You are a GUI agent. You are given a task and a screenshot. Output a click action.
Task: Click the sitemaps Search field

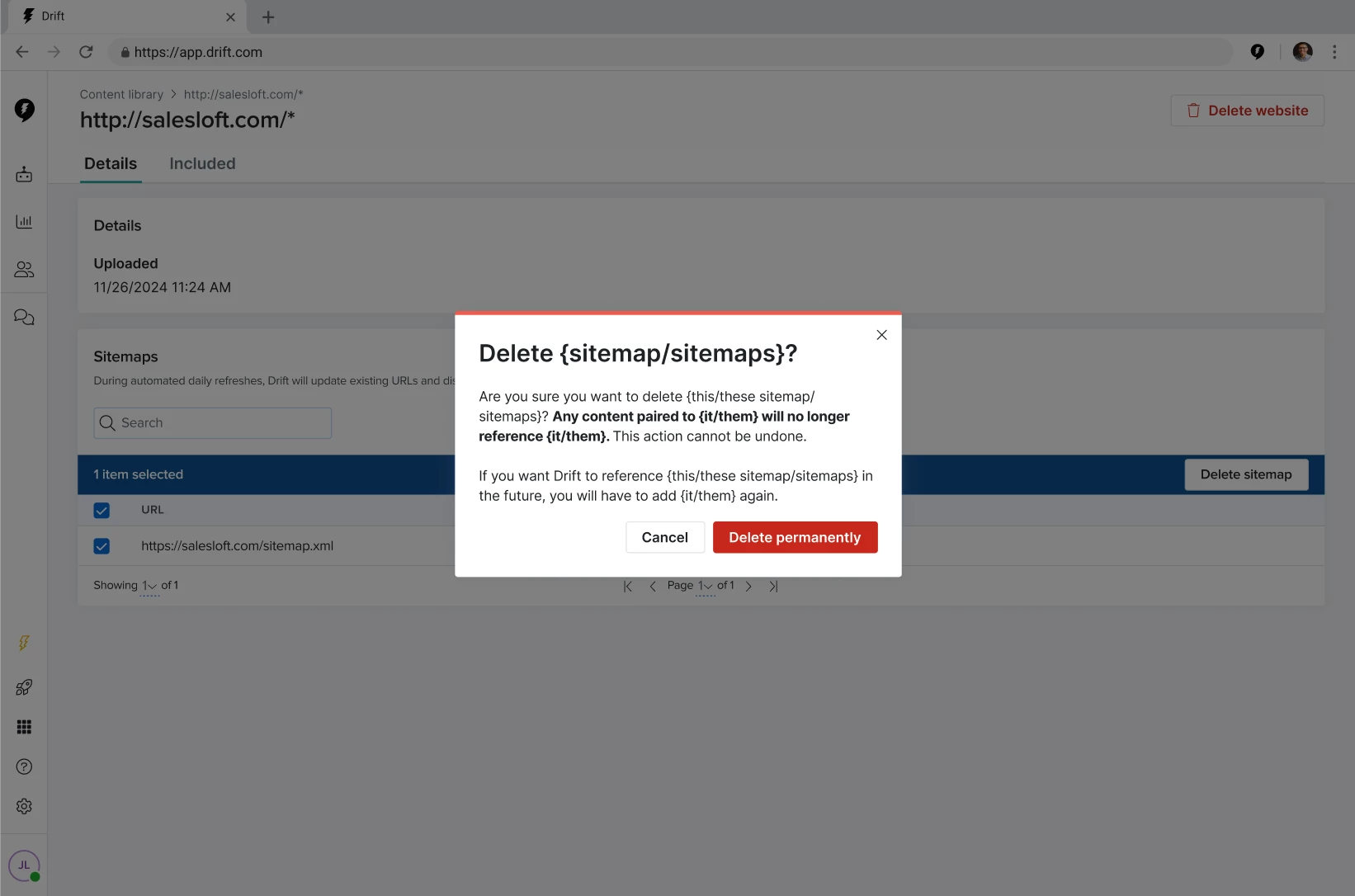(213, 423)
